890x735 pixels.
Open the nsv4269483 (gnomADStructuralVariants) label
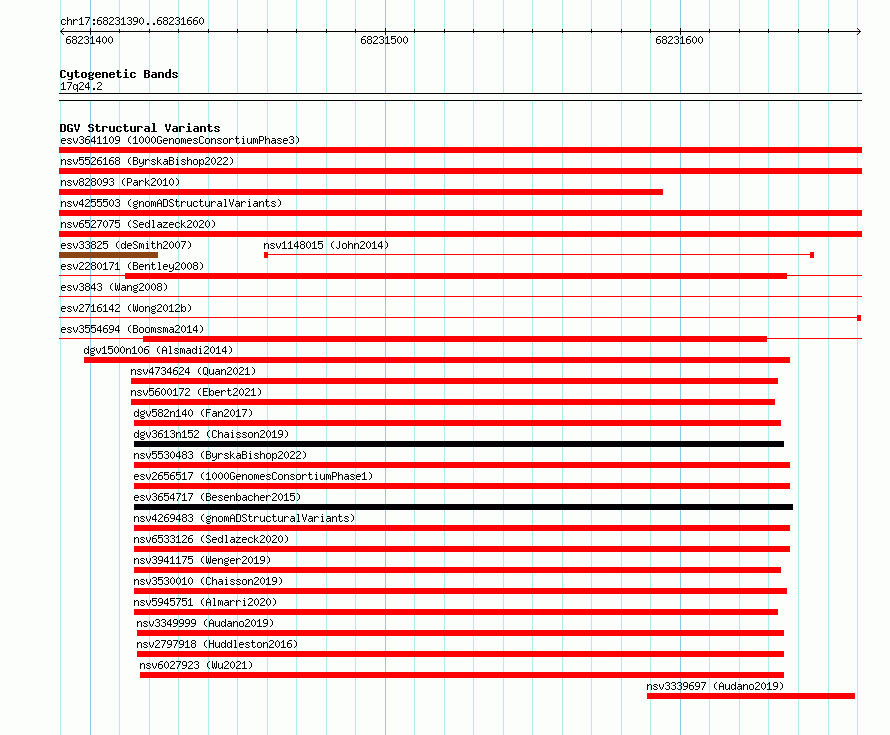[244, 518]
